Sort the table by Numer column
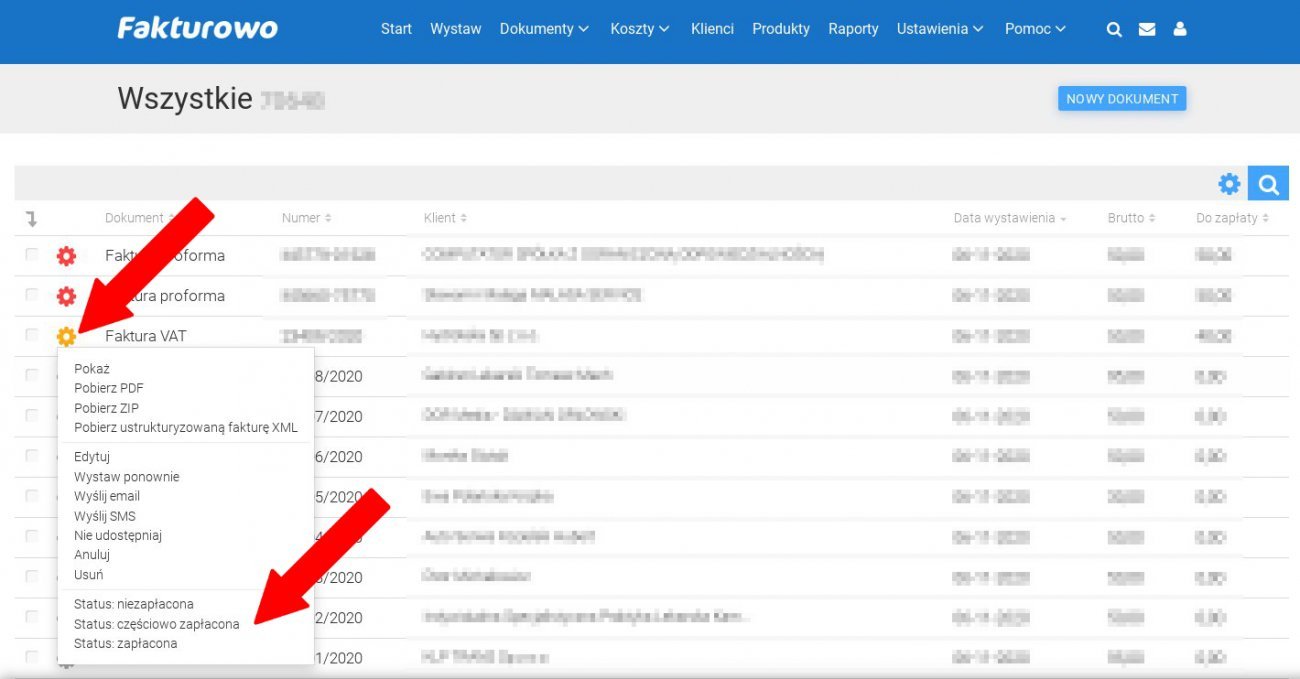The image size is (1300, 679). [x=306, y=218]
